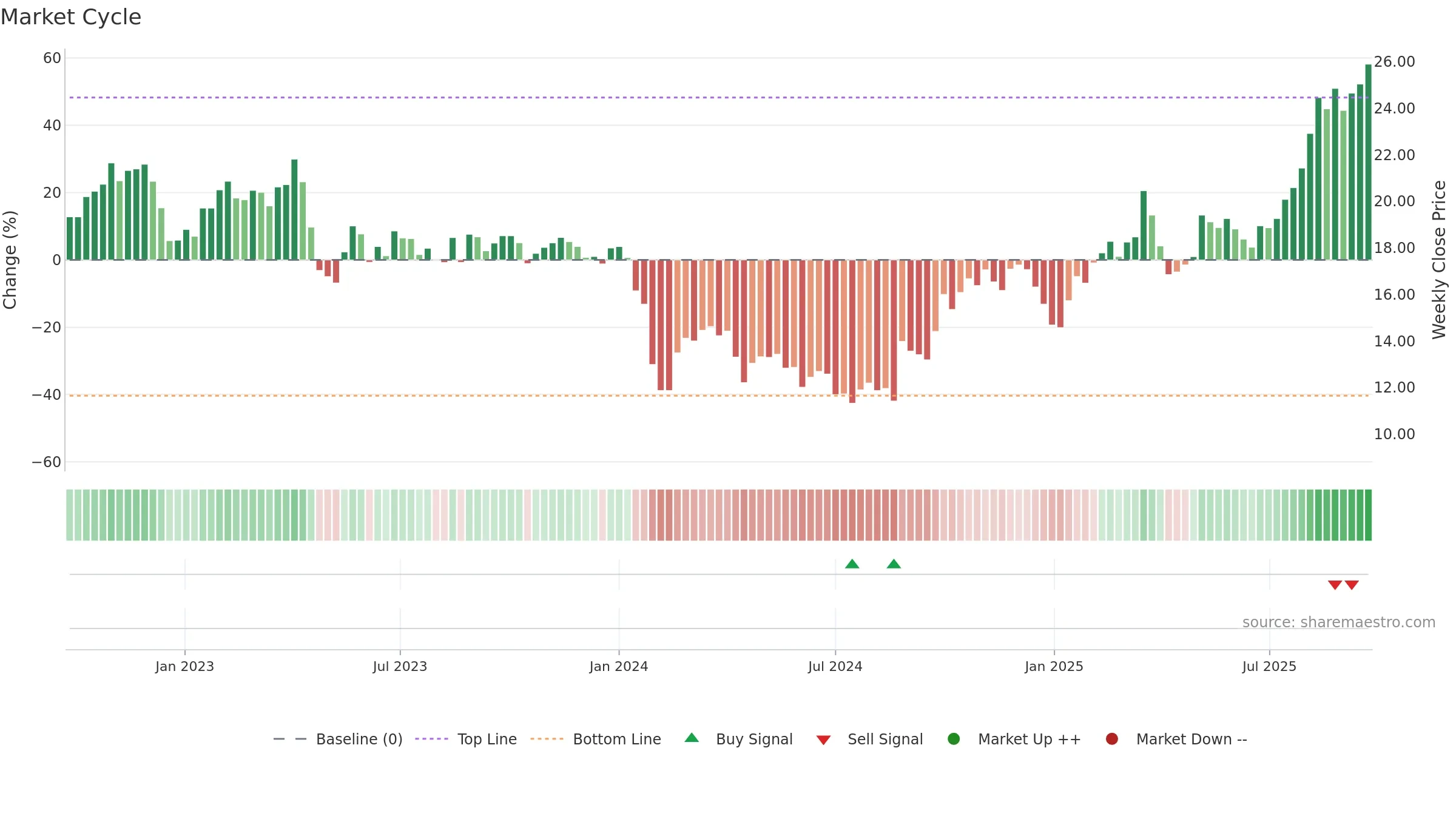1456x819 pixels.
Task: Click the gray dashed Baseline legend swatch
Action: click(x=290, y=739)
